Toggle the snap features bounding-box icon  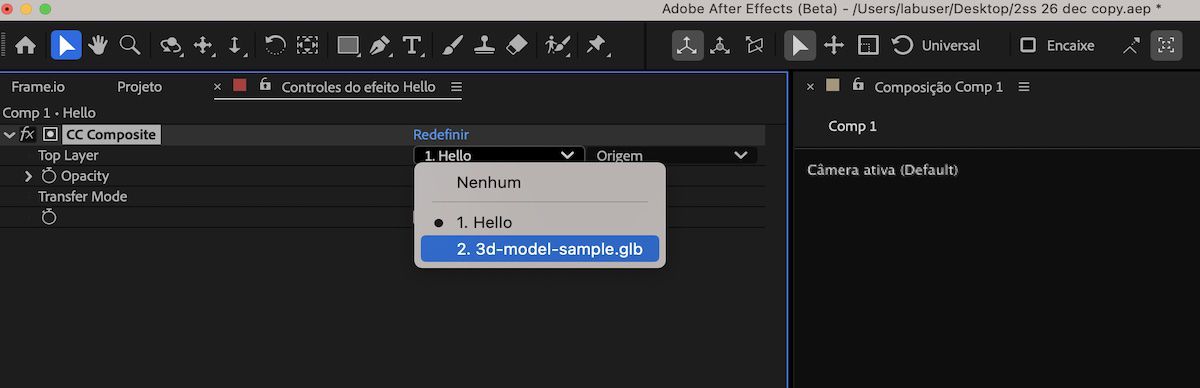[1166, 45]
